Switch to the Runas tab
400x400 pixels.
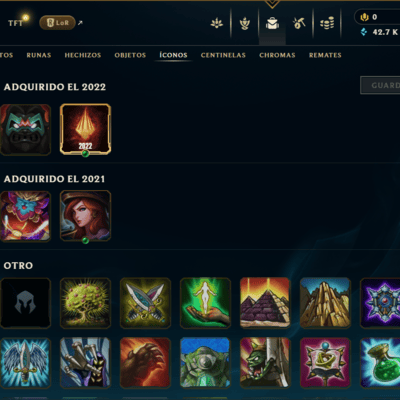tap(39, 55)
